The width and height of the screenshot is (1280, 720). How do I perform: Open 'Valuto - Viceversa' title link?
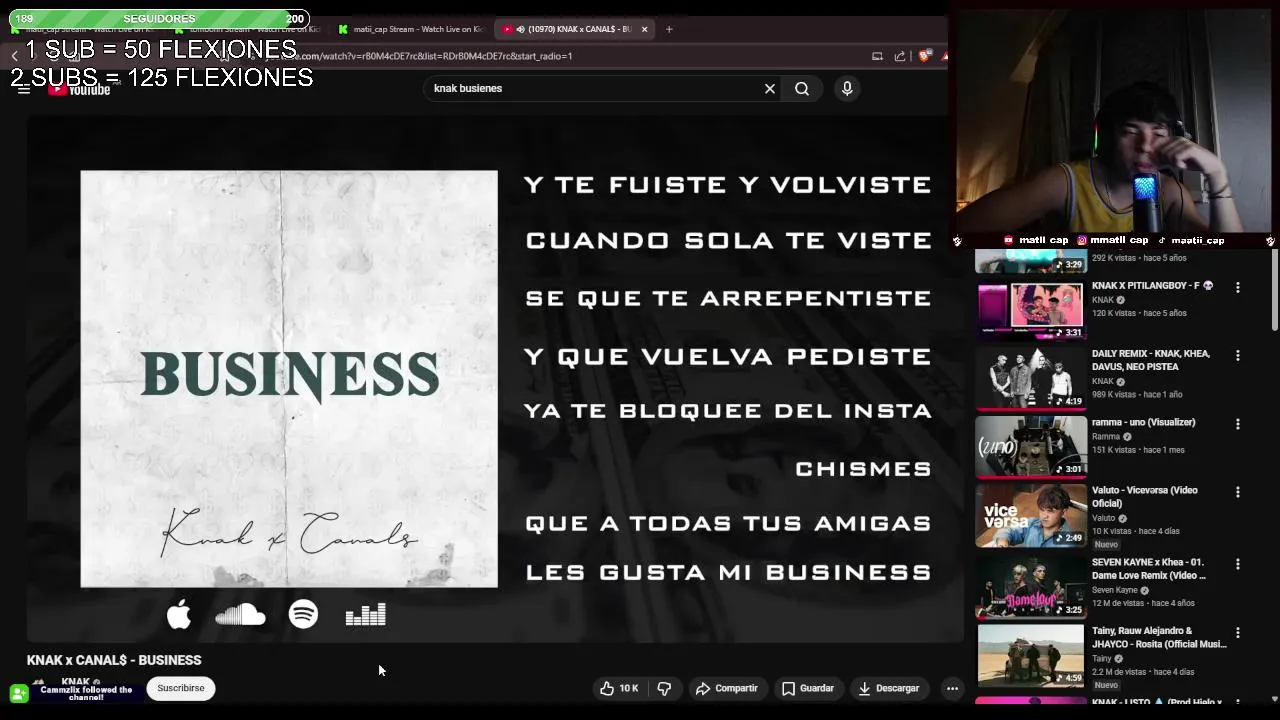[1145, 497]
